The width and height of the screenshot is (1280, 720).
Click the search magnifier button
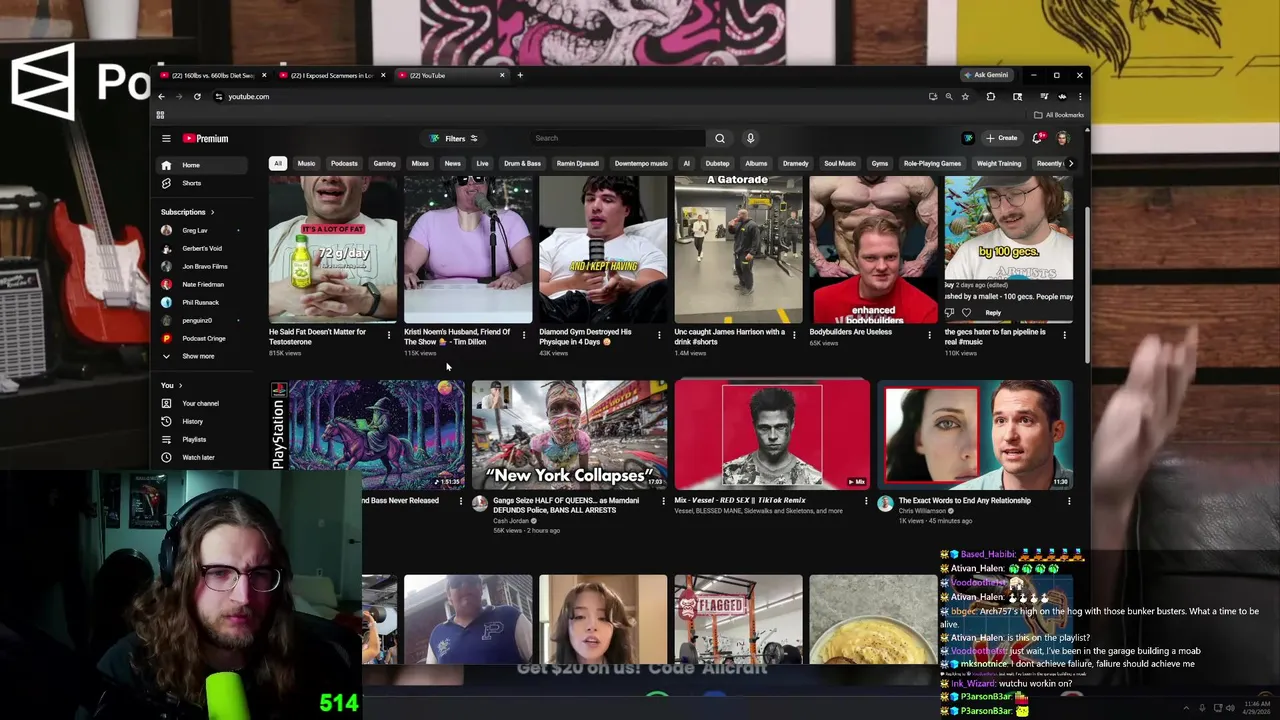point(720,138)
